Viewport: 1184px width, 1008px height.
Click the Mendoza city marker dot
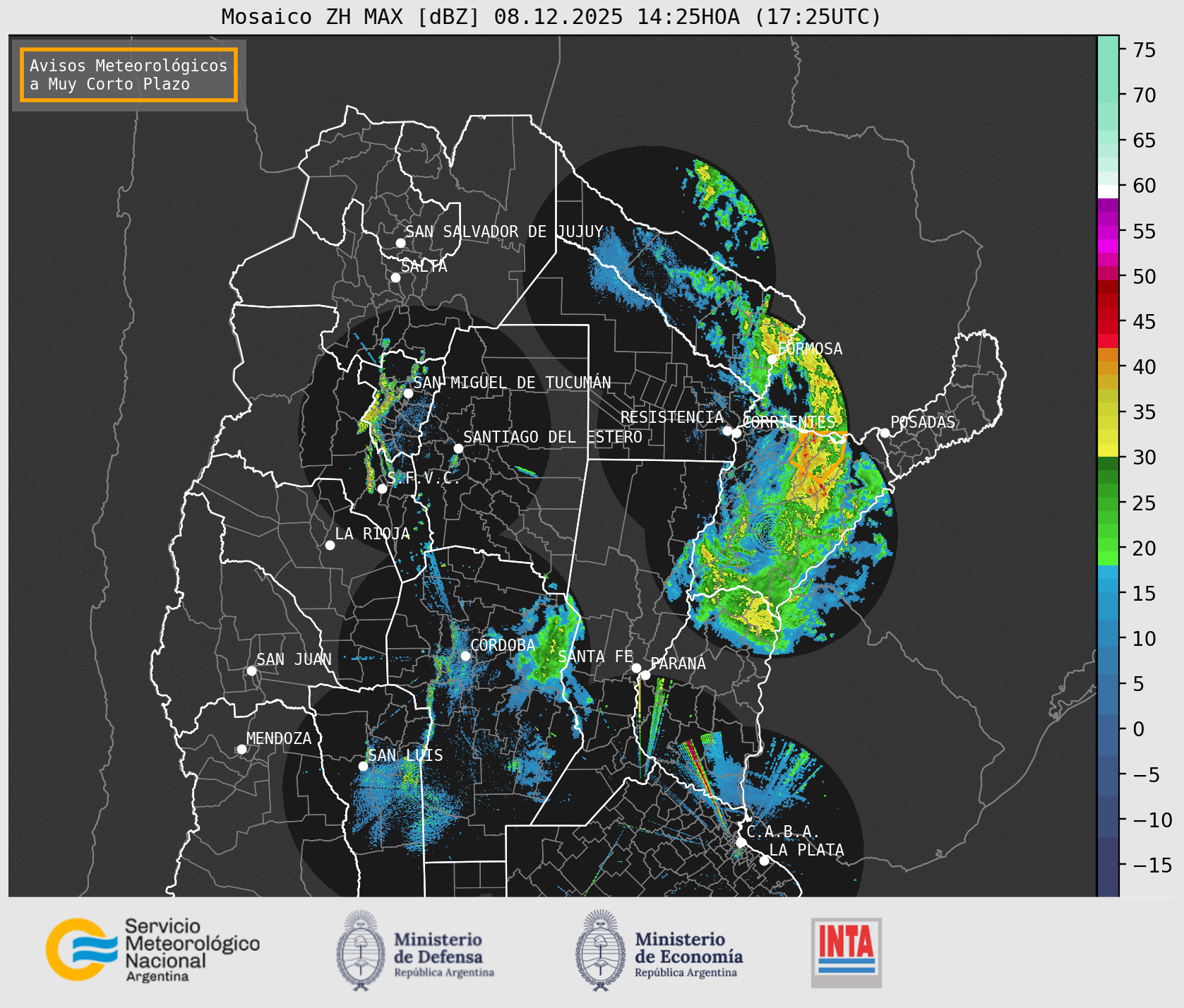(x=241, y=749)
